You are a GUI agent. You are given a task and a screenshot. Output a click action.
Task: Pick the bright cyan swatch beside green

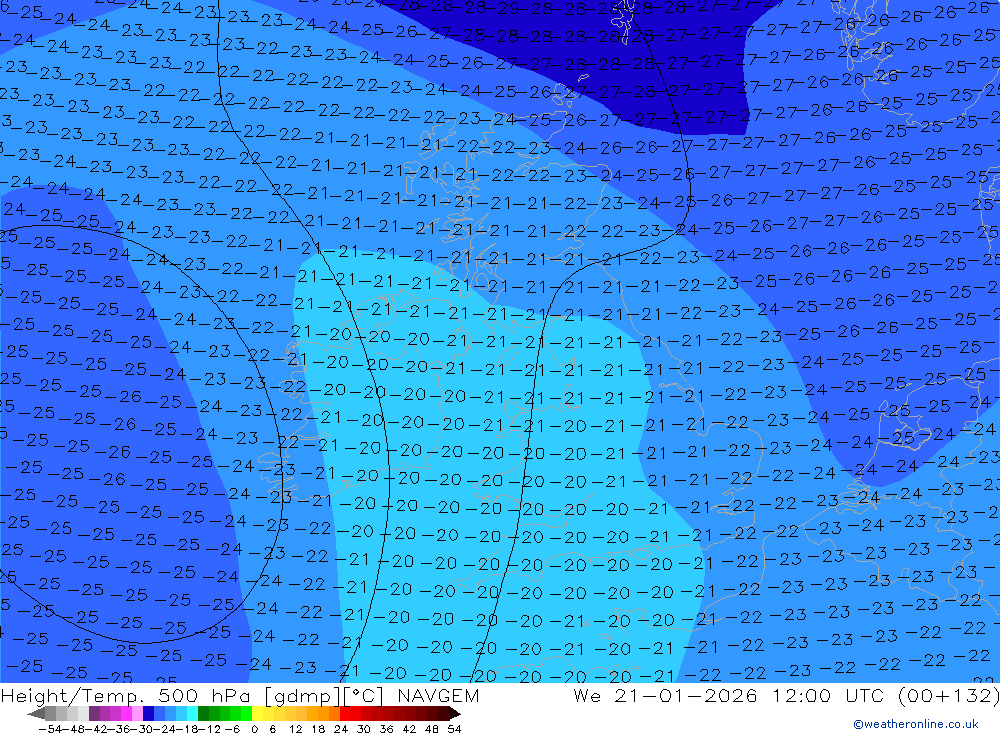pos(192,714)
